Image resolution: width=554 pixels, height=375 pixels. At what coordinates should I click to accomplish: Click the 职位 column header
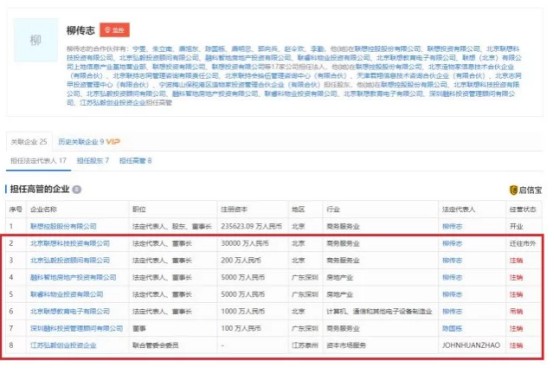tap(139, 209)
